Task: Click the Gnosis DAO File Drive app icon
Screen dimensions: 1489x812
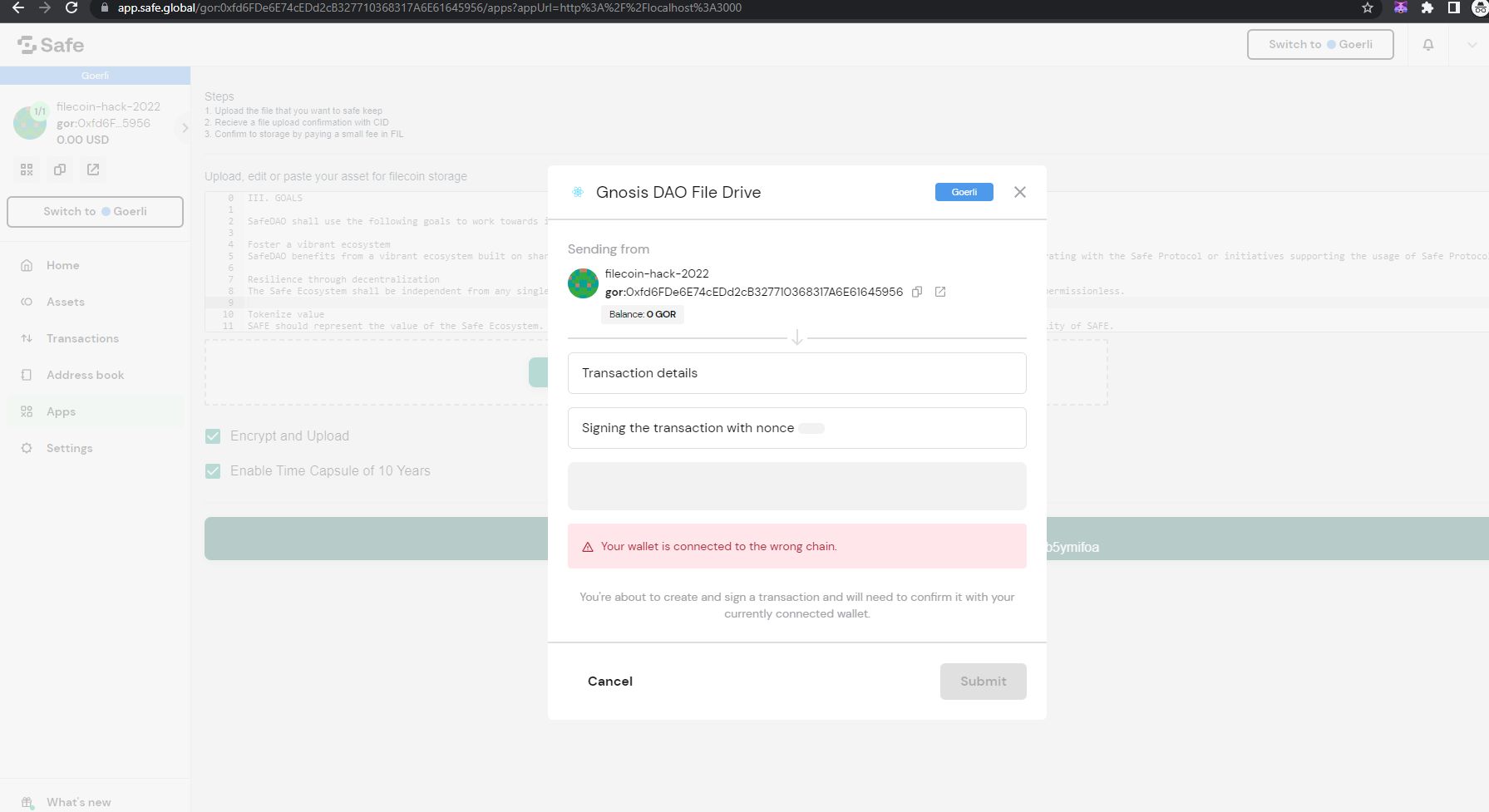Action: (578, 192)
